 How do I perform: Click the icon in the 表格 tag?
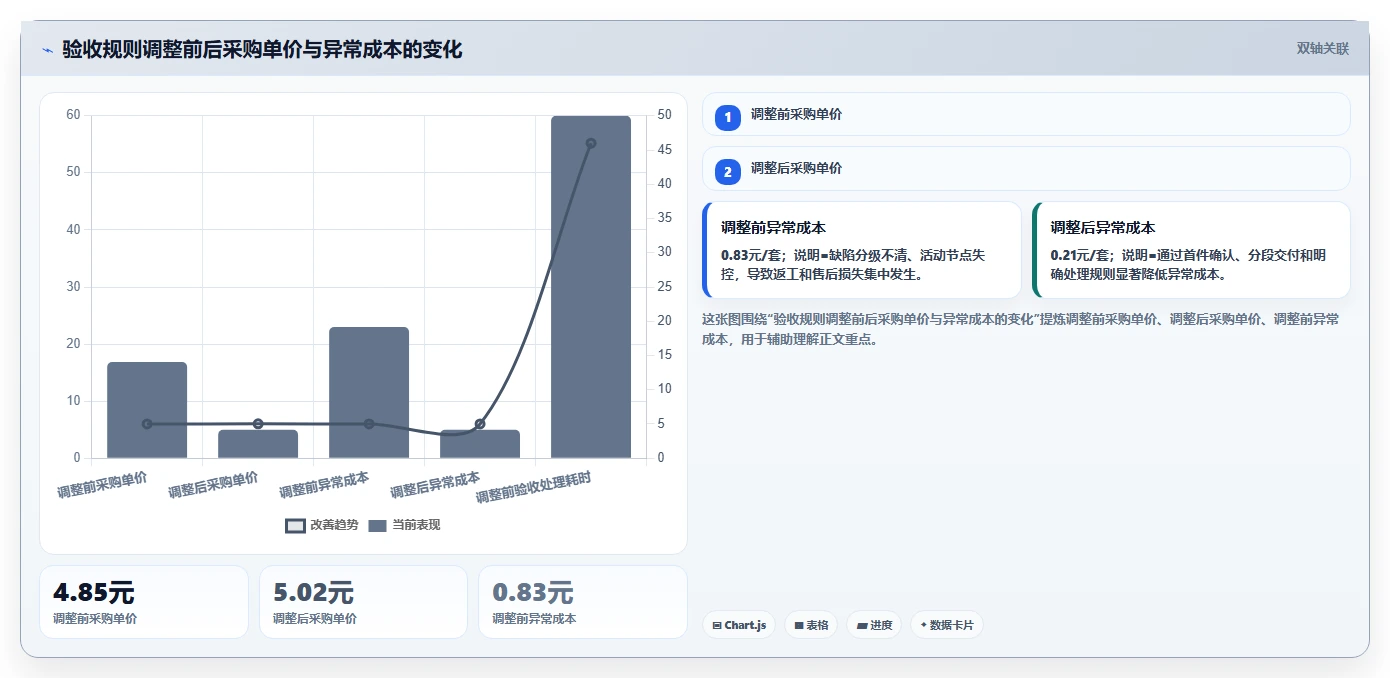click(799, 625)
